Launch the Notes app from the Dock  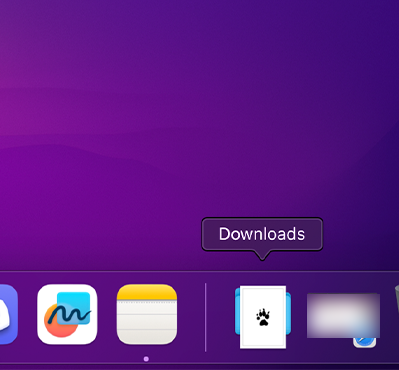(x=147, y=314)
